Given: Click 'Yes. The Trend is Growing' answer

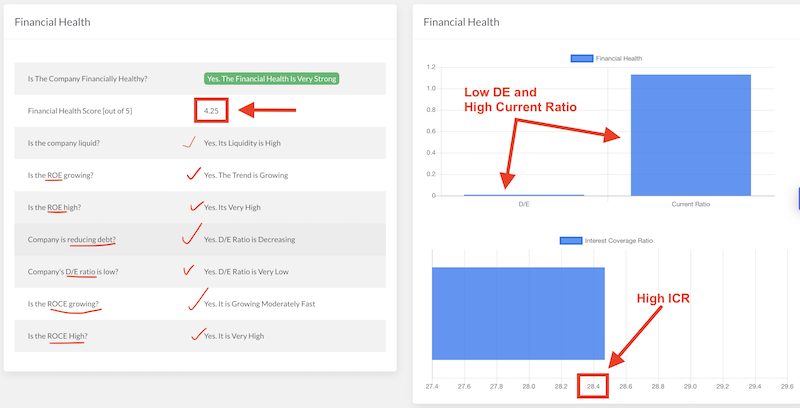Looking at the screenshot, I should click(x=246, y=175).
